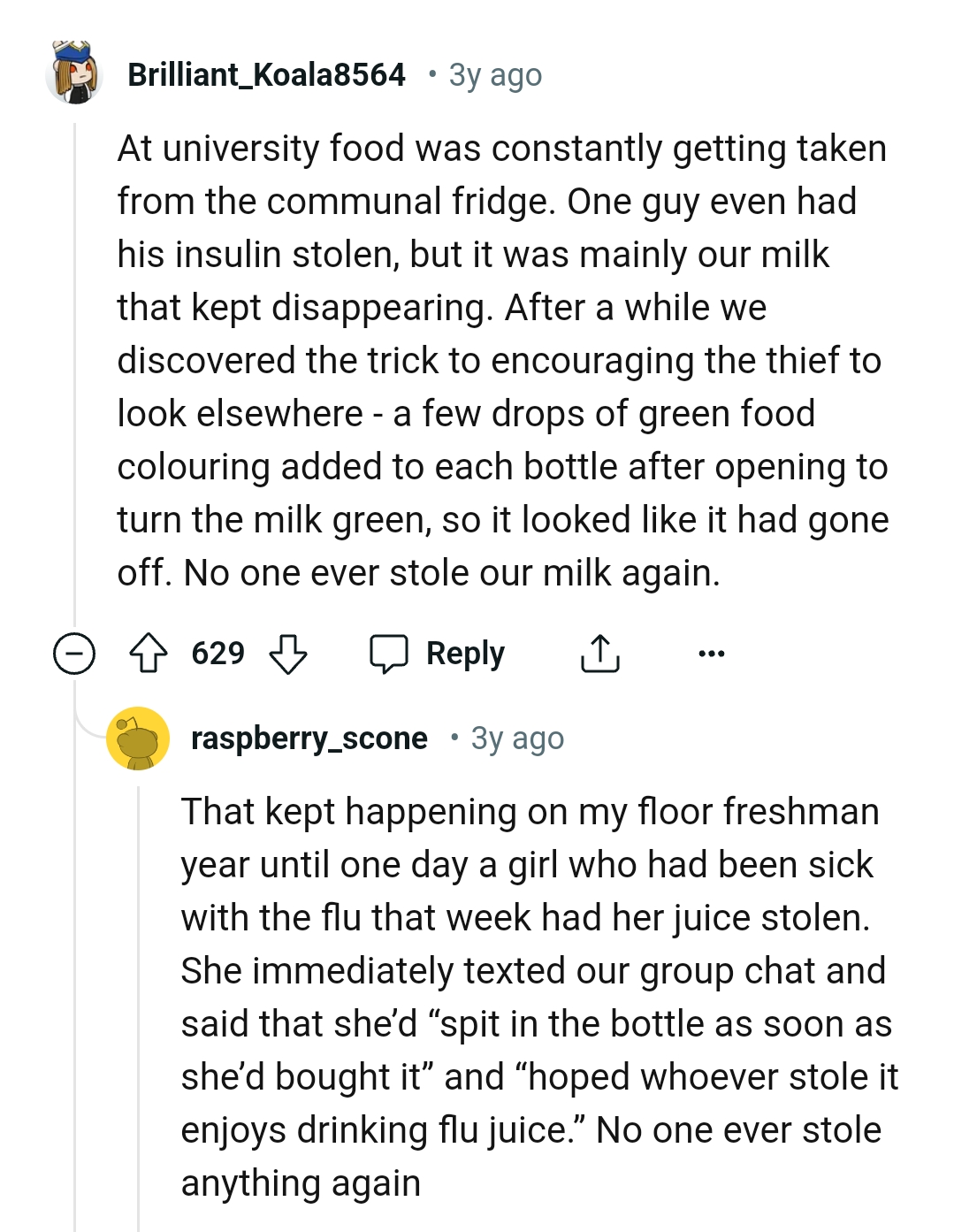
Task: Tap the 629 vote count
Action: click(218, 654)
